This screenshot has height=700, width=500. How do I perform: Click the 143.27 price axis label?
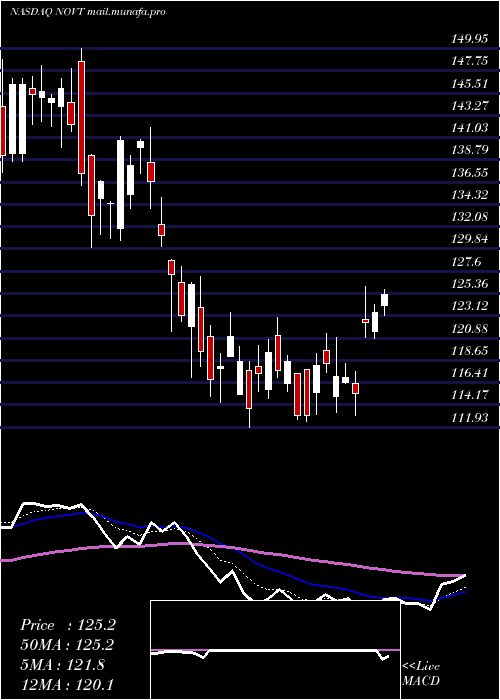point(470,106)
